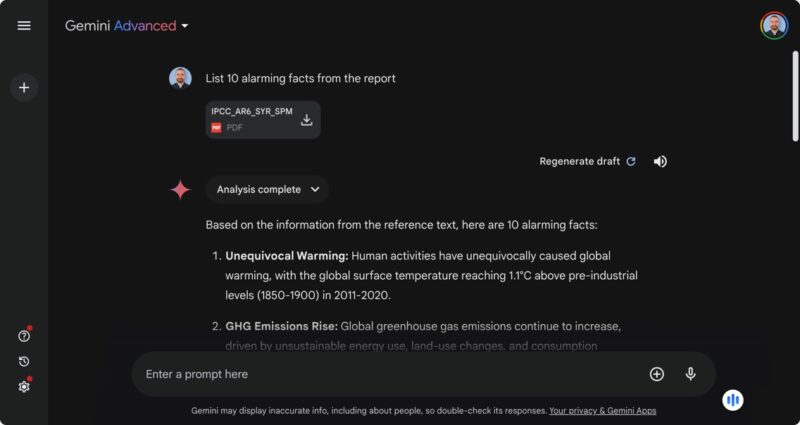
Task: Click the Regenerate draft button
Action: (580, 161)
